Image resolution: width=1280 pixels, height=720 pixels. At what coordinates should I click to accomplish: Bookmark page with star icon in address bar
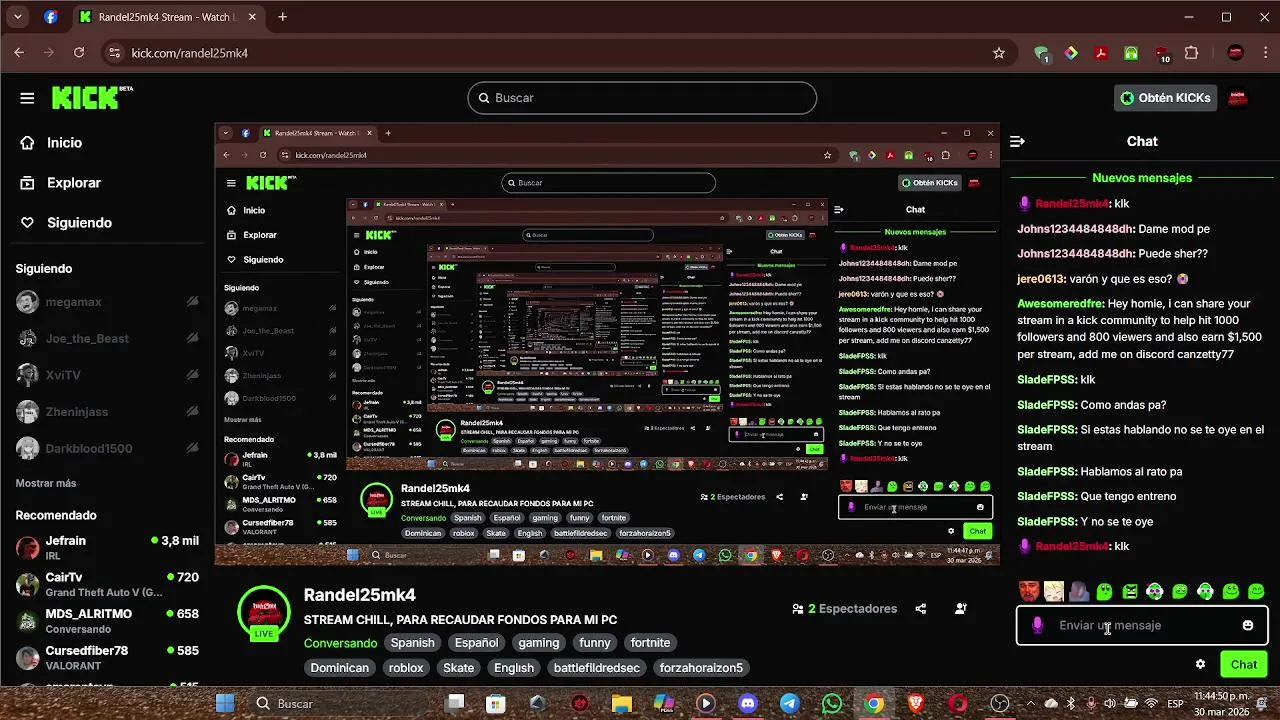[x=998, y=53]
